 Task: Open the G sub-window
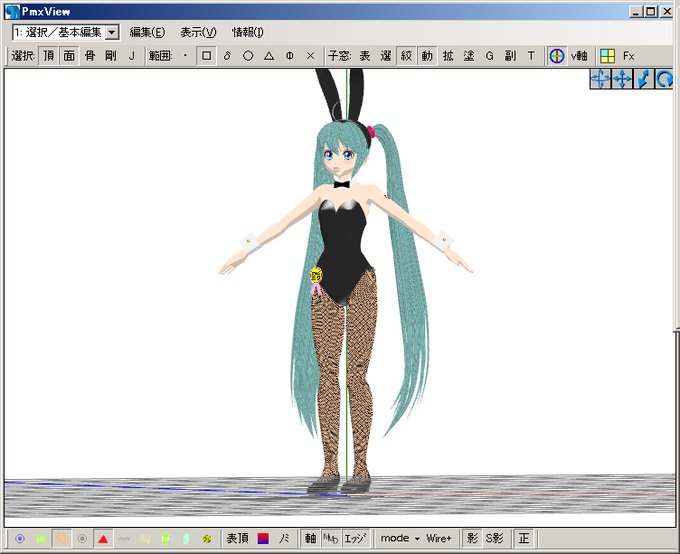click(490, 56)
